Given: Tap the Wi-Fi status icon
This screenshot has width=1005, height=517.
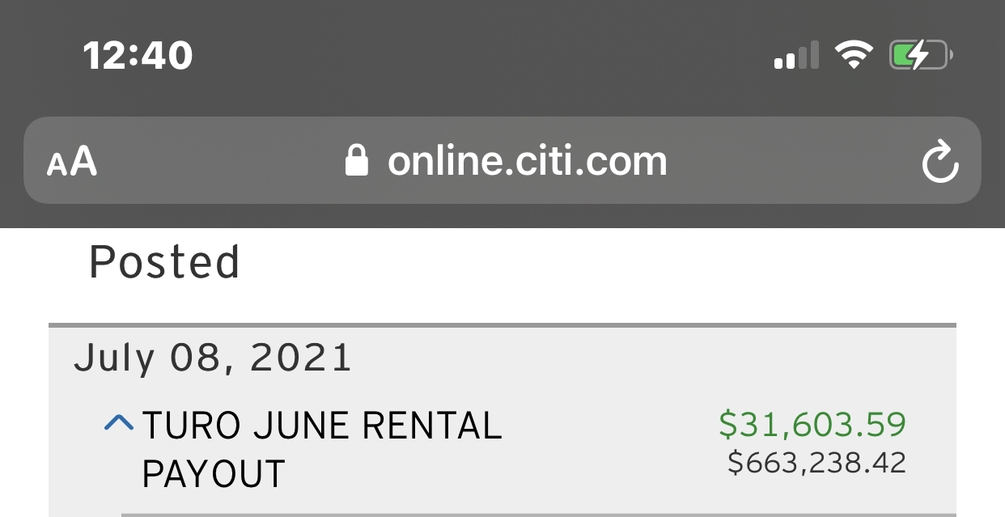Looking at the screenshot, I should coord(853,55).
